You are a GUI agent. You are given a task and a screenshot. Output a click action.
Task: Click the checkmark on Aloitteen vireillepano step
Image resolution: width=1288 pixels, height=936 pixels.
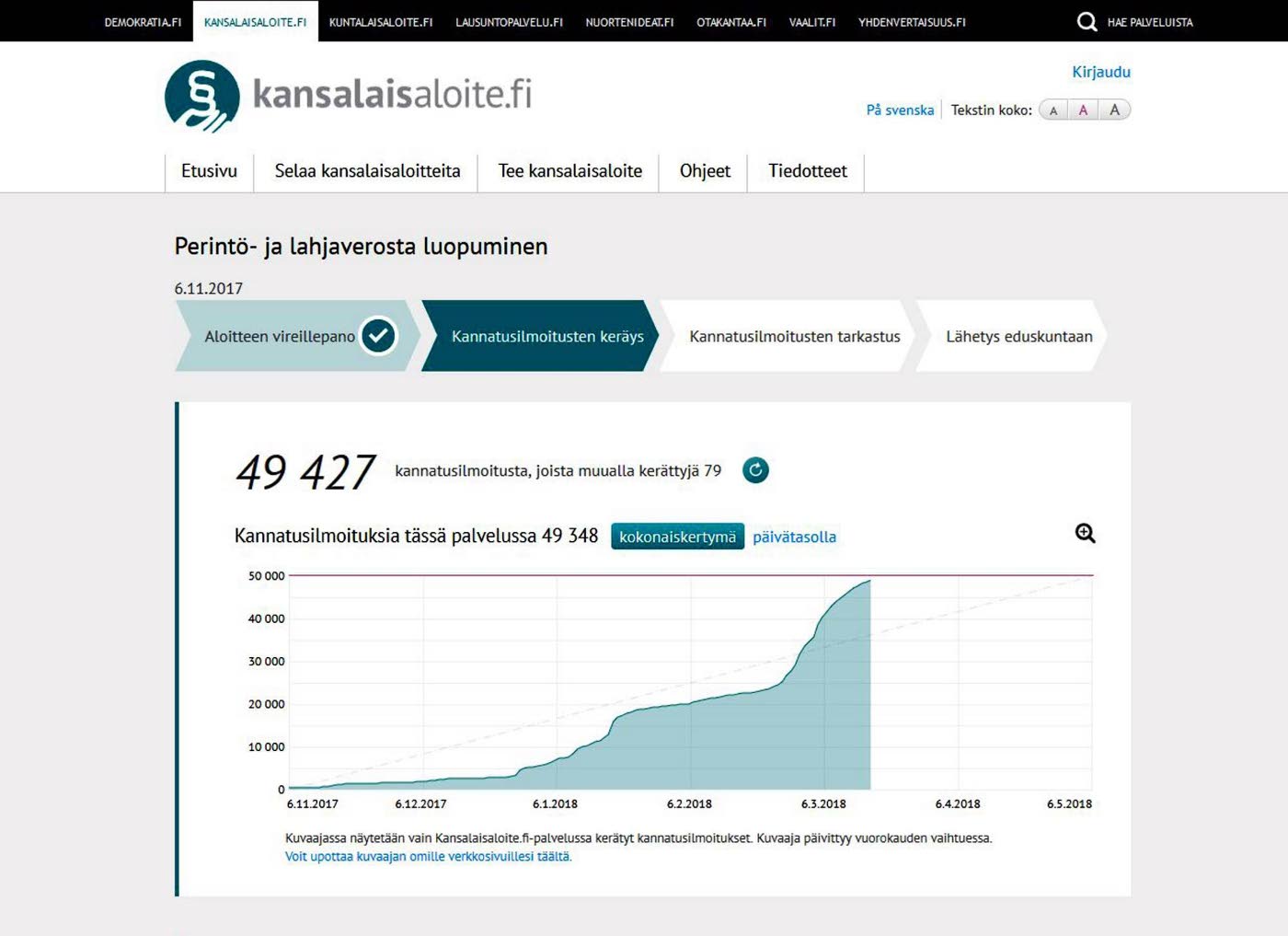point(378,336)
